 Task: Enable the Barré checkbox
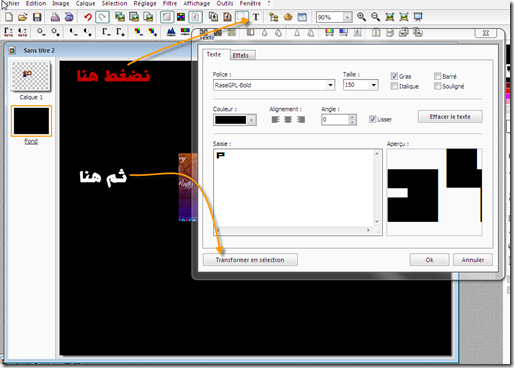pos(437,76)
